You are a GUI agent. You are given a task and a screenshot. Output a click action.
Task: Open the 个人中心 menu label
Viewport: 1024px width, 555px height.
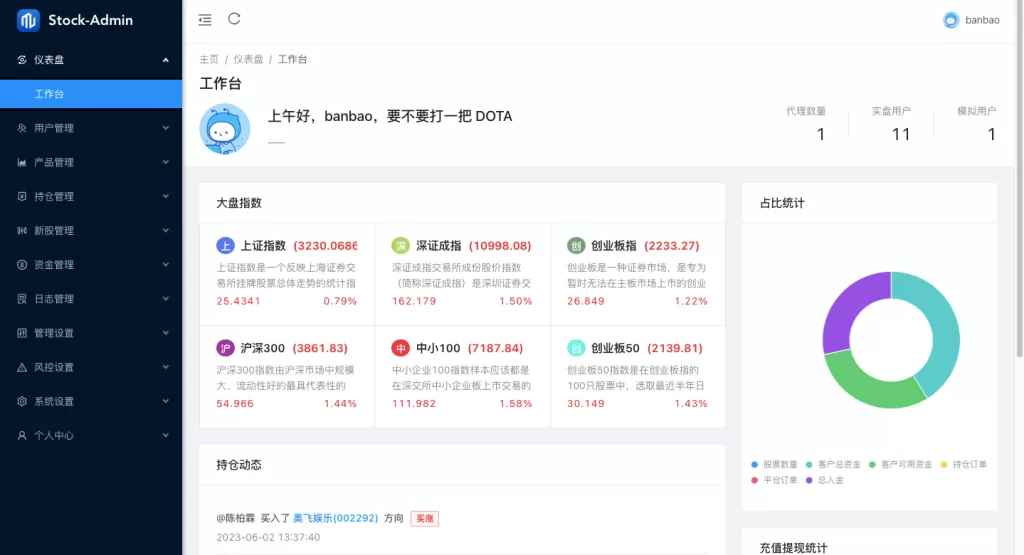point(54,436)
